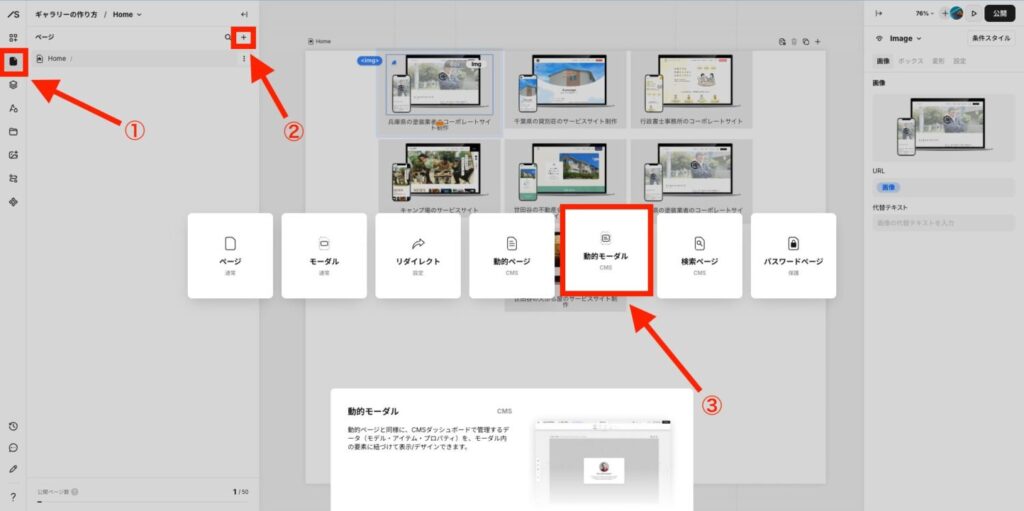
Task: Open the version history clock icon
Action: tap(13, 426)
